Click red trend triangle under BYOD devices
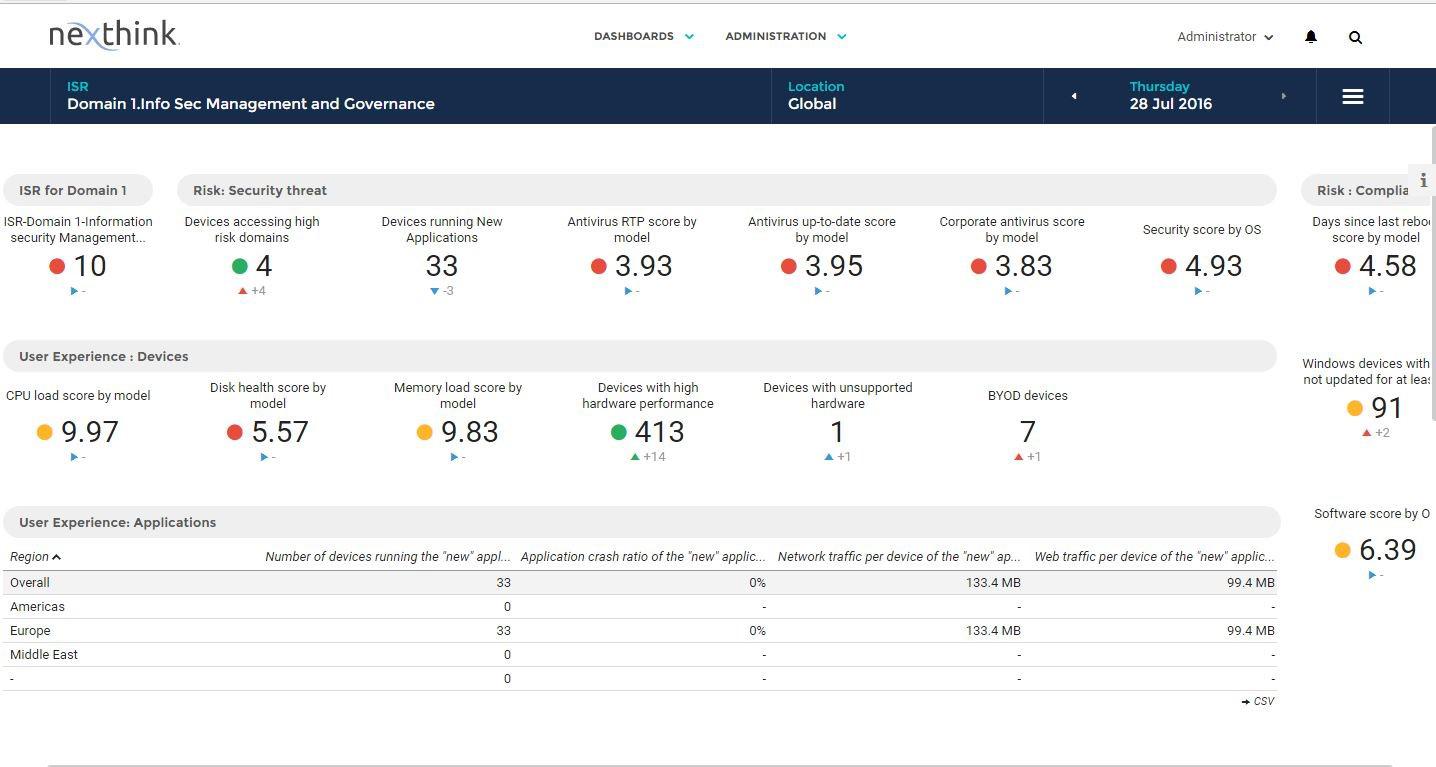Image resolution: width=1436 pixels, height=767 pixels. point(1018,457)
